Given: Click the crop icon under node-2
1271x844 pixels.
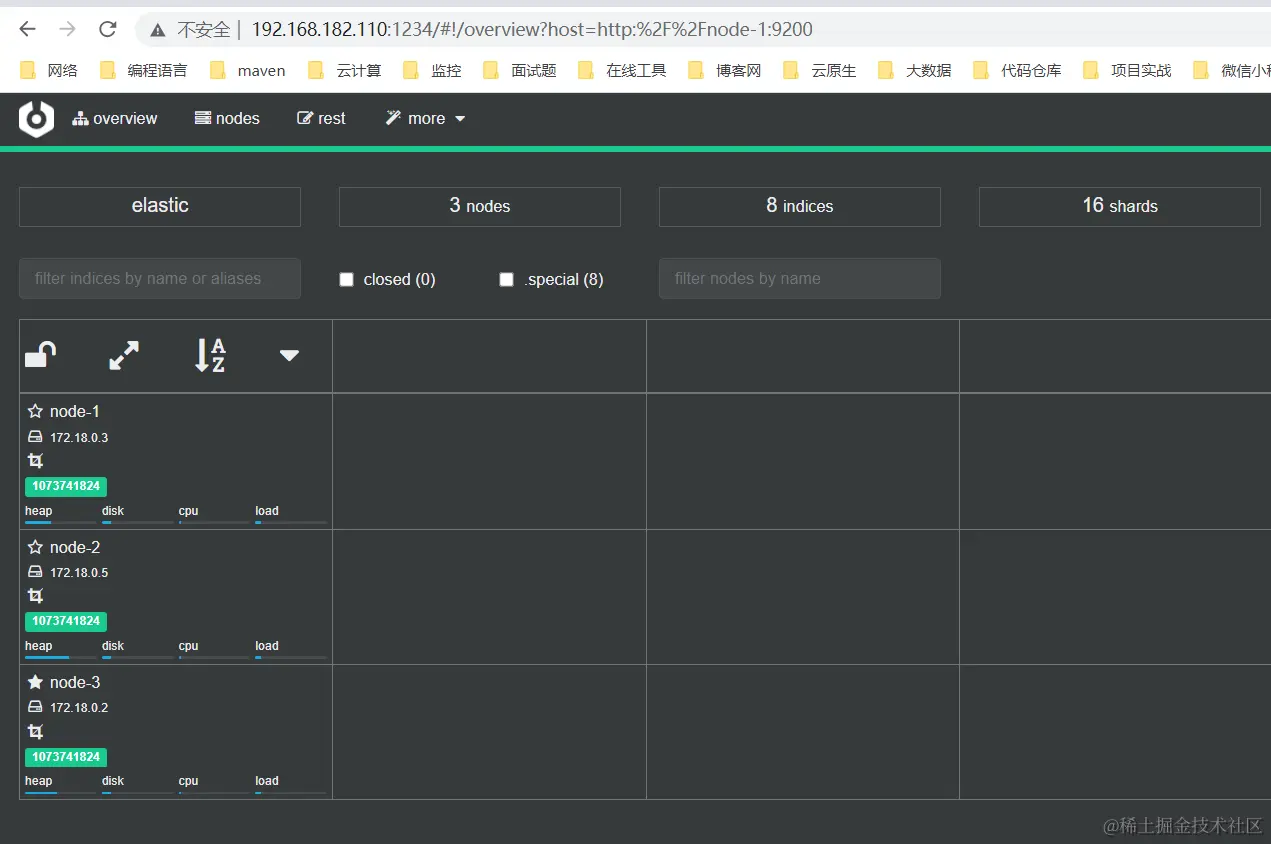Looking at the screenshot, I should tap(35, 596).
